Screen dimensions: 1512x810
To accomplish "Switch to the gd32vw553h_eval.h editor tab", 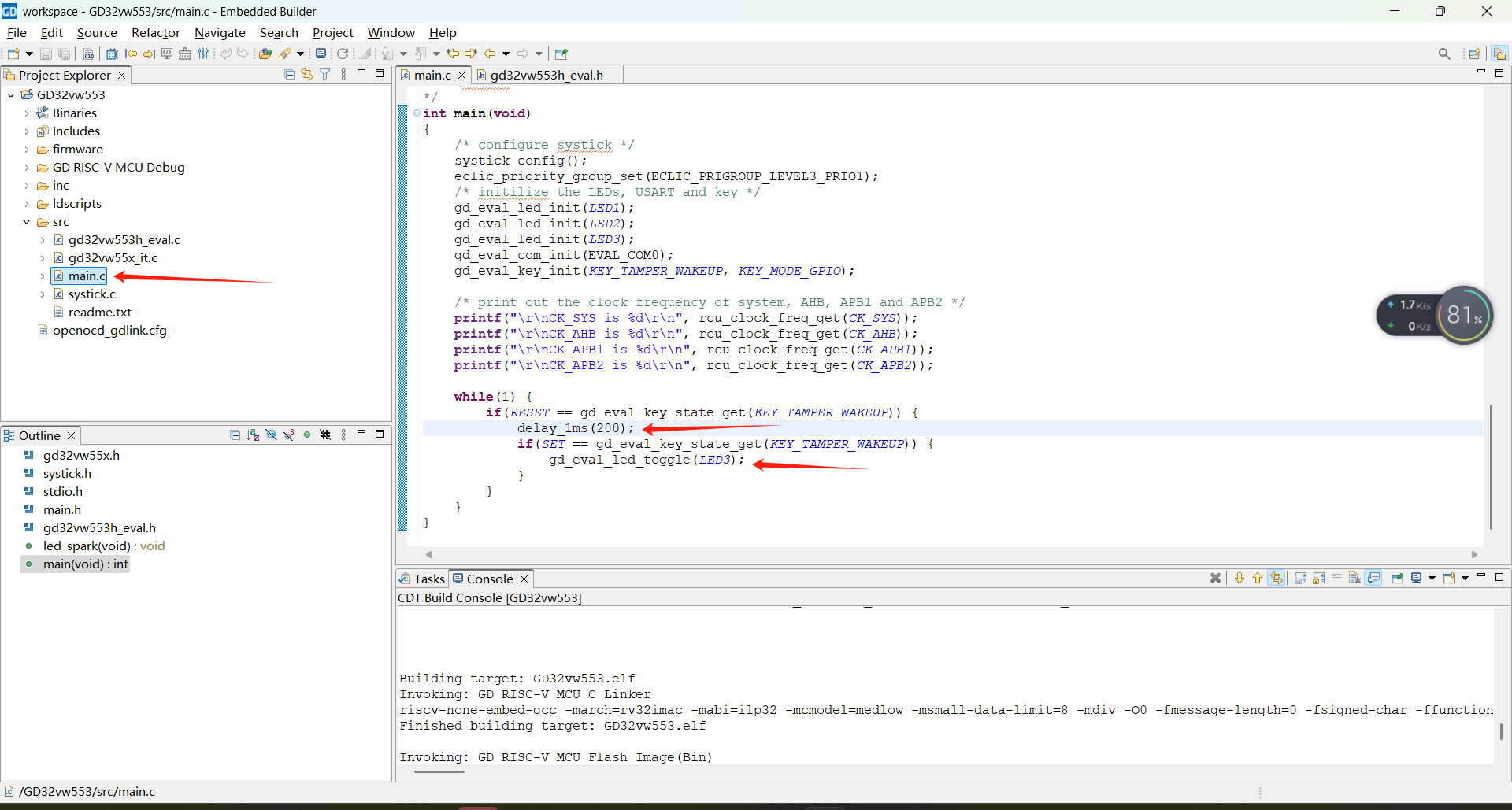I will (x=546, y=75).
